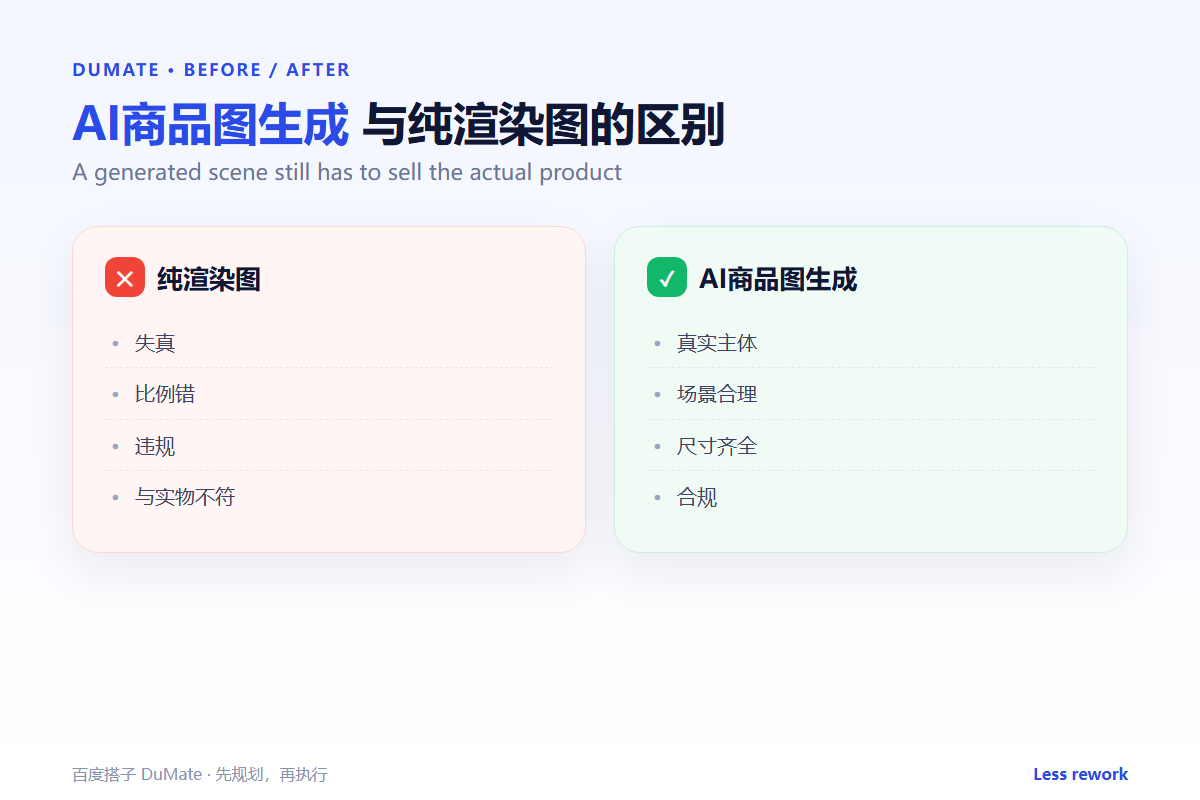Click the 'AI商品图生成' card heading
This screenshot has height=800, width=1200.
778,279
